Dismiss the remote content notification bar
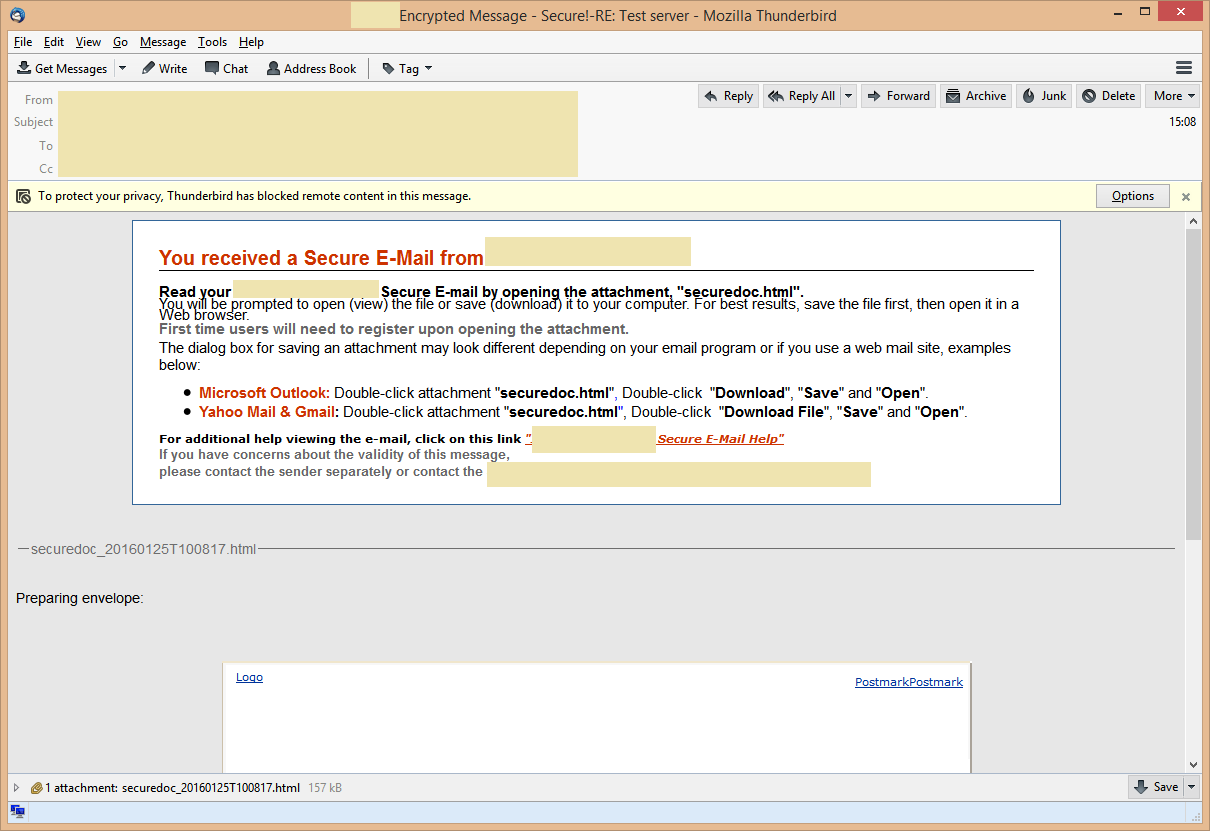The image size is (1210, 831). point(1186,197)
